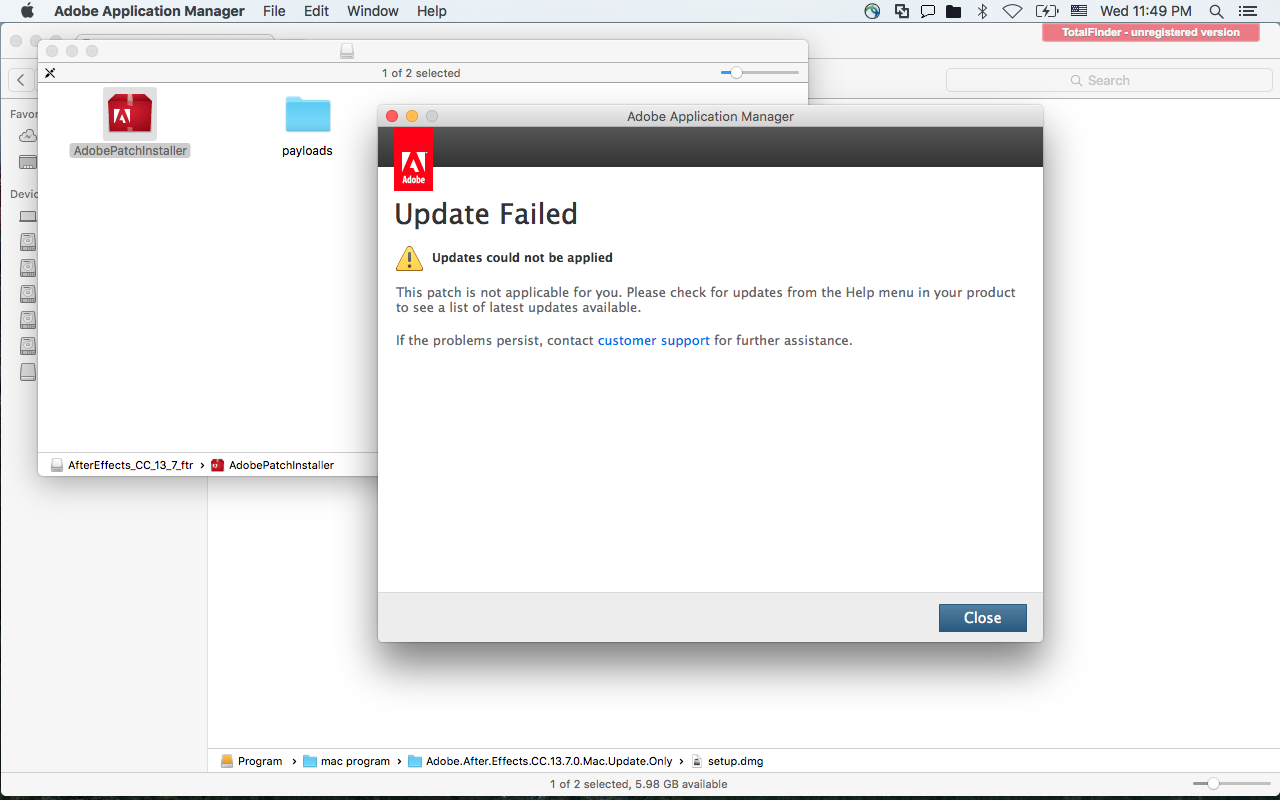Click the disk proxy icon in Finder title bar
This screenshot has width=1280, height=800.
point(347,50)
